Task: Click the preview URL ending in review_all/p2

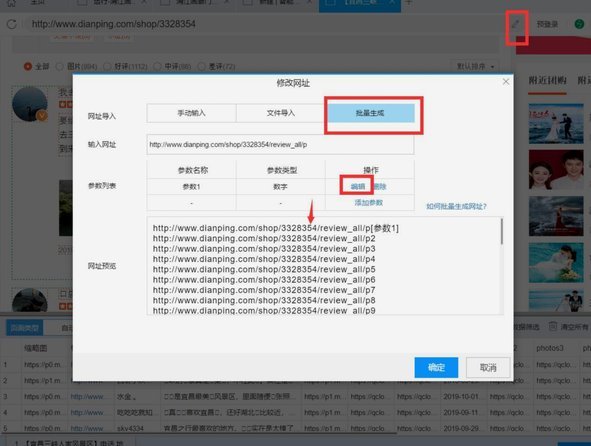Action: tap(264, 239)
